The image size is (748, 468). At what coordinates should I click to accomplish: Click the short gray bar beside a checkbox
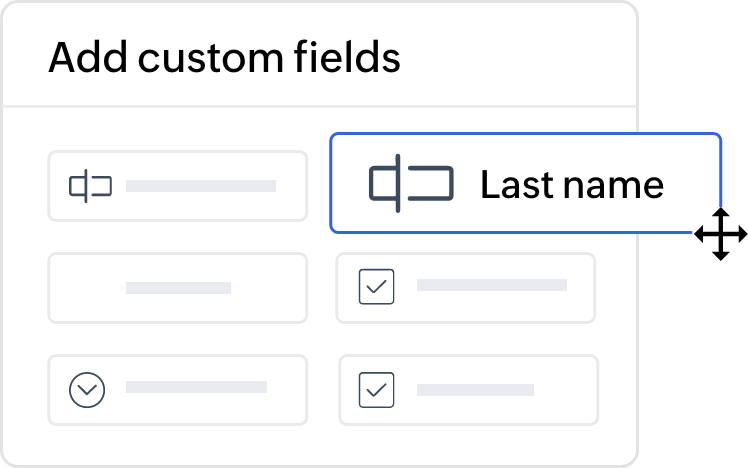[475, 390]
